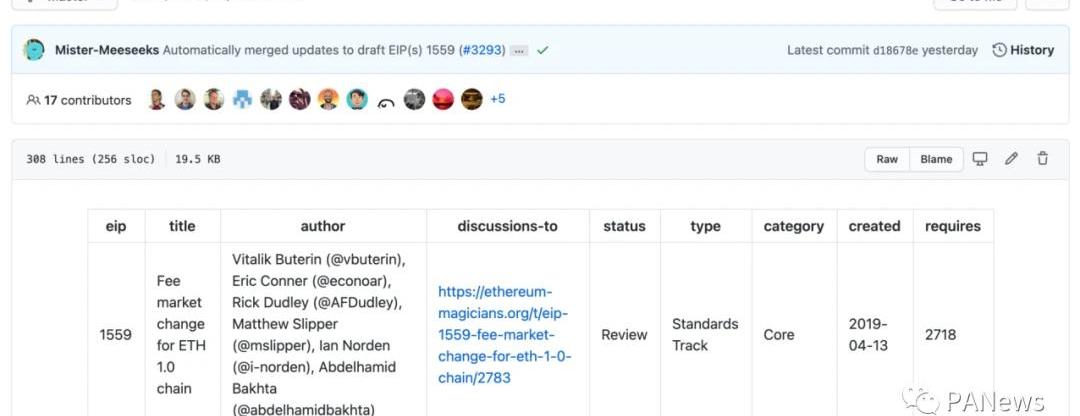
Task: Click the first contributor avatar
Action: point(156,100)
